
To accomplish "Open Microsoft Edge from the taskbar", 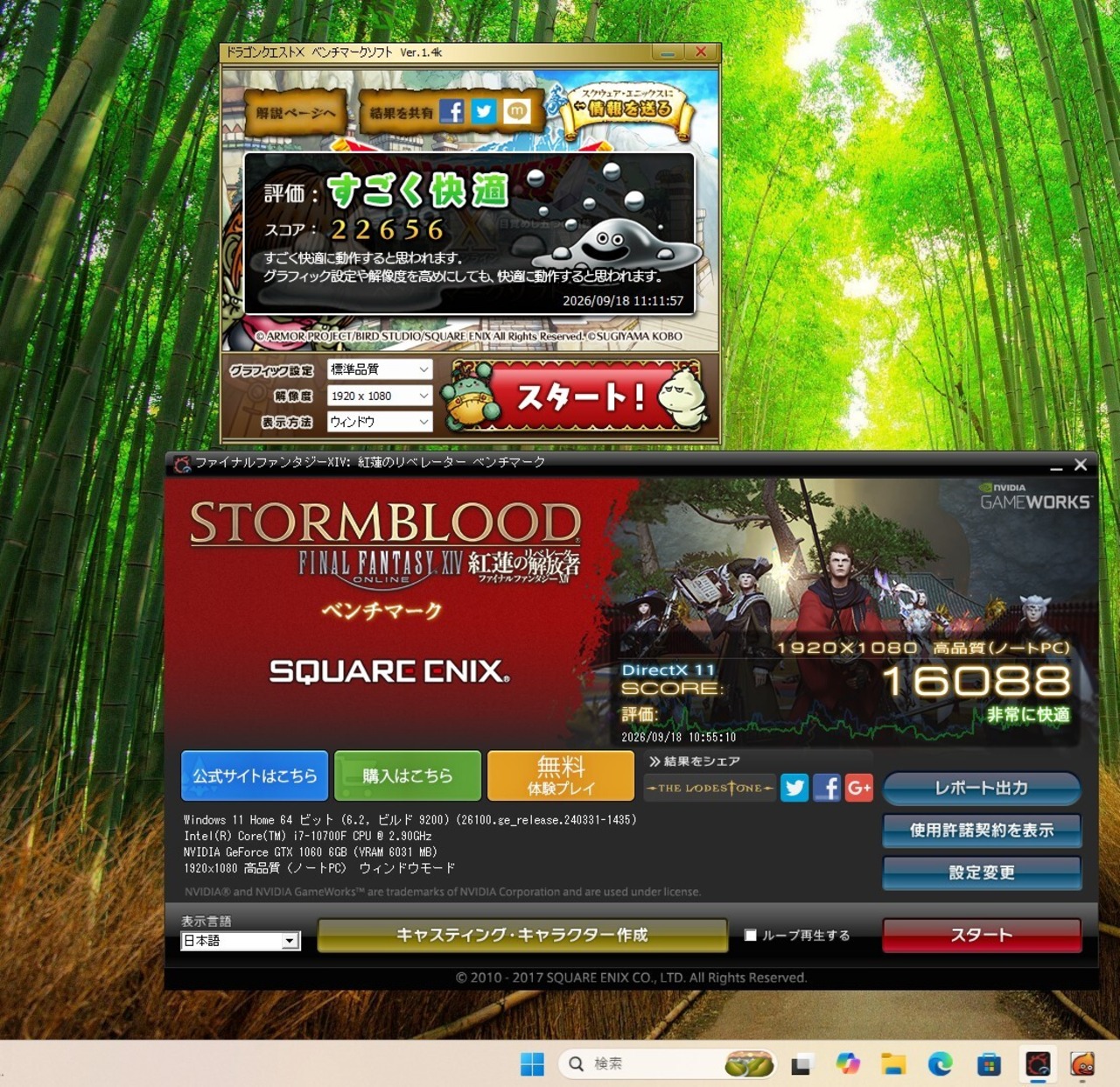I will 941,1063.
